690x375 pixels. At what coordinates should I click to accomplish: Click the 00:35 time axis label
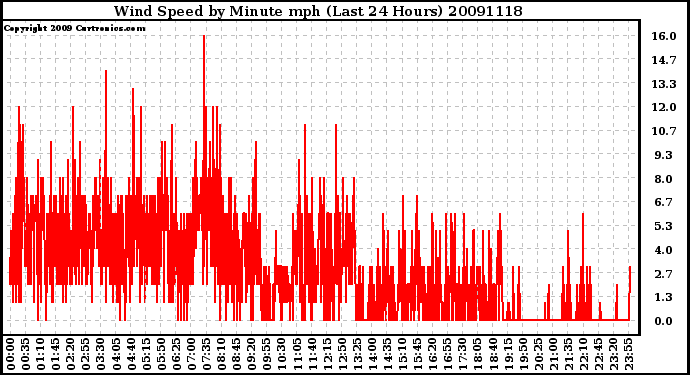pyautogui.click(x=26, y=354)
